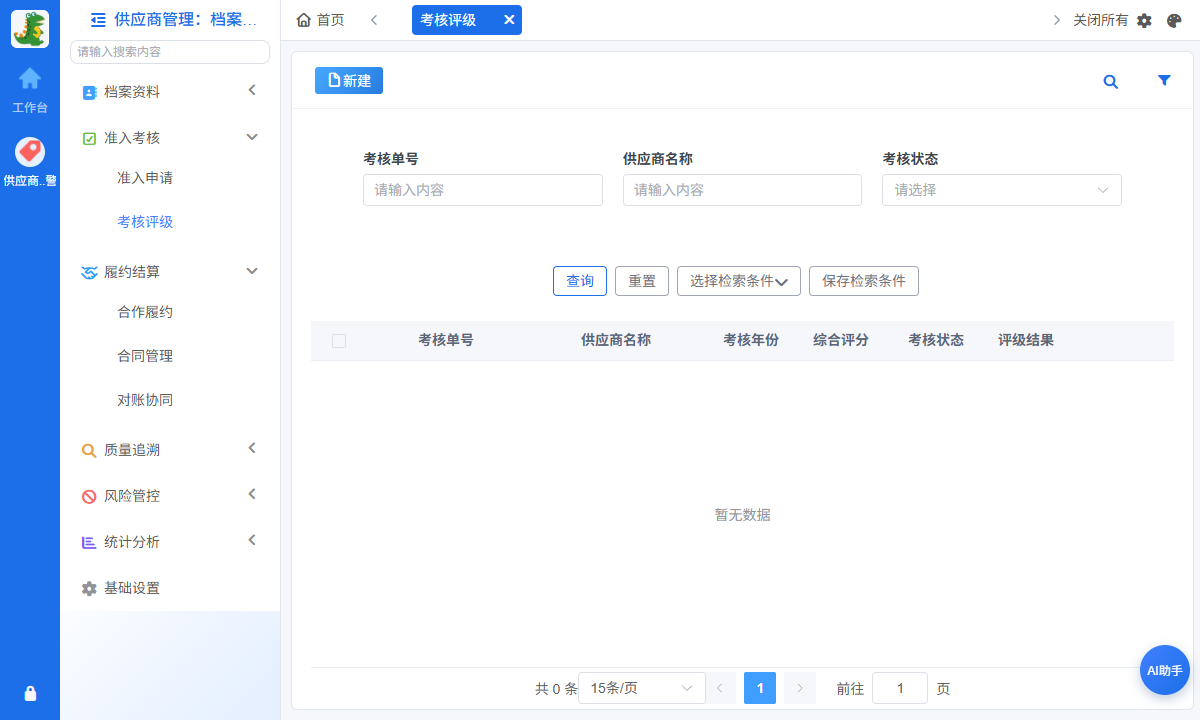Click the 质量追溯 magnifier icon
Viewport: 1200px width, 720px height.
89,450
